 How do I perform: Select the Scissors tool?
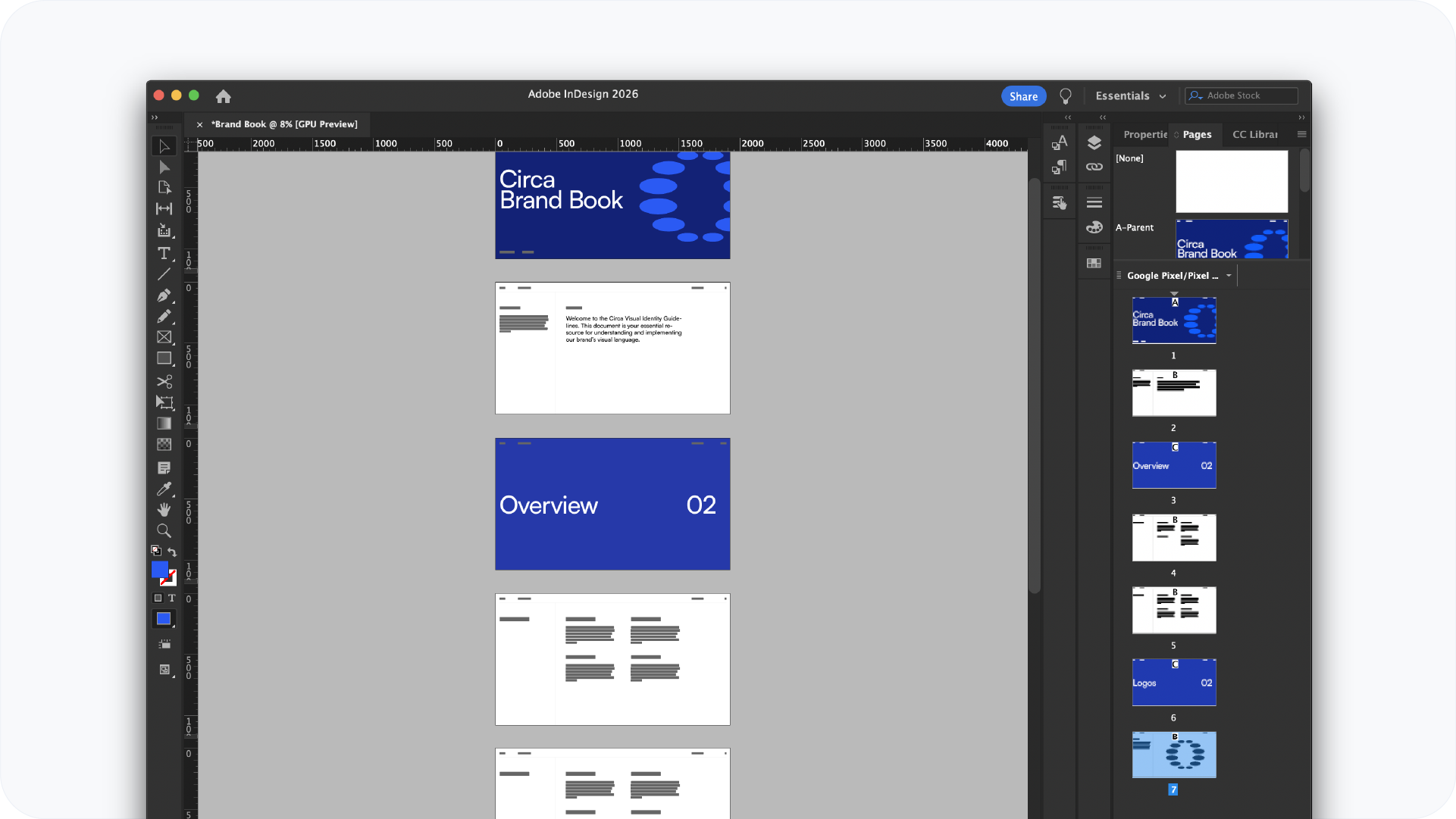click(x=164, y=381)
